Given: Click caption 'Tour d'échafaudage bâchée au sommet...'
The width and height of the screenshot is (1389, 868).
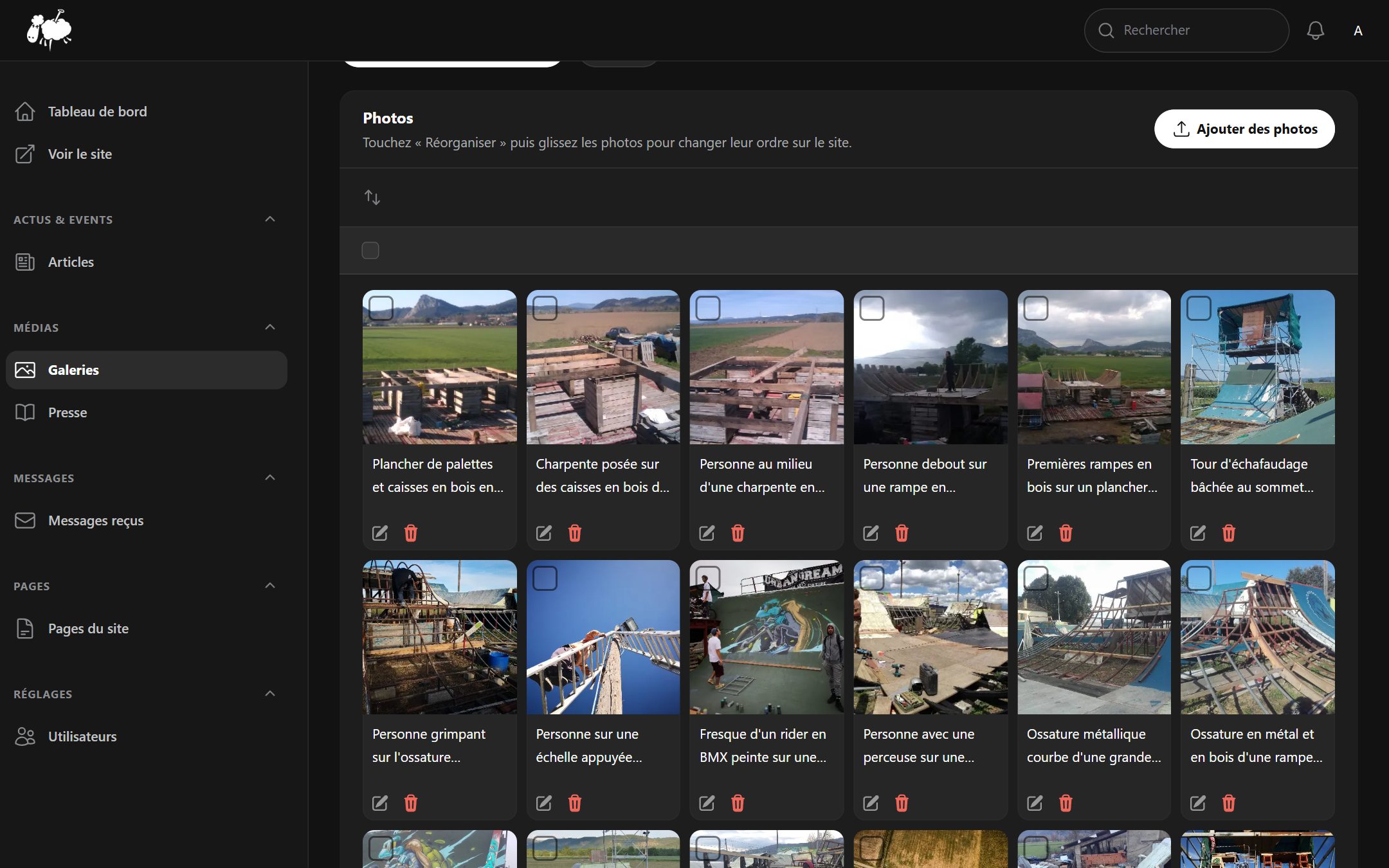Looking at the screenshot, I should [1252, 476].
